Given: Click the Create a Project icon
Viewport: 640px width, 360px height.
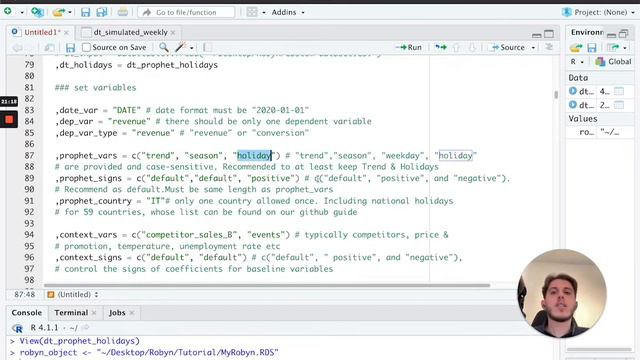Looking at the screenshot, I should point(38,12).
